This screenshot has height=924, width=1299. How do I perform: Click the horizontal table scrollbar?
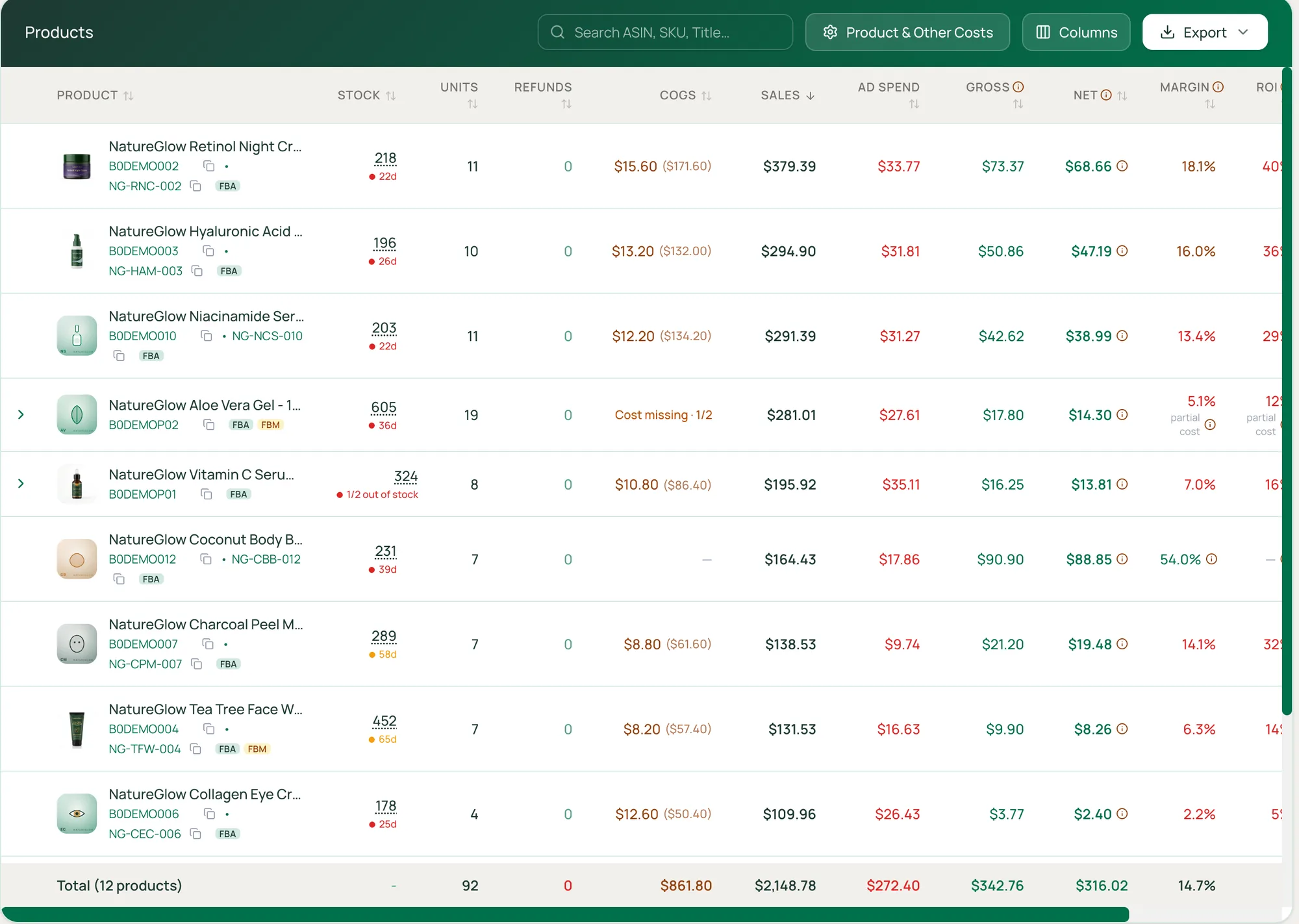tap(565, 914)
